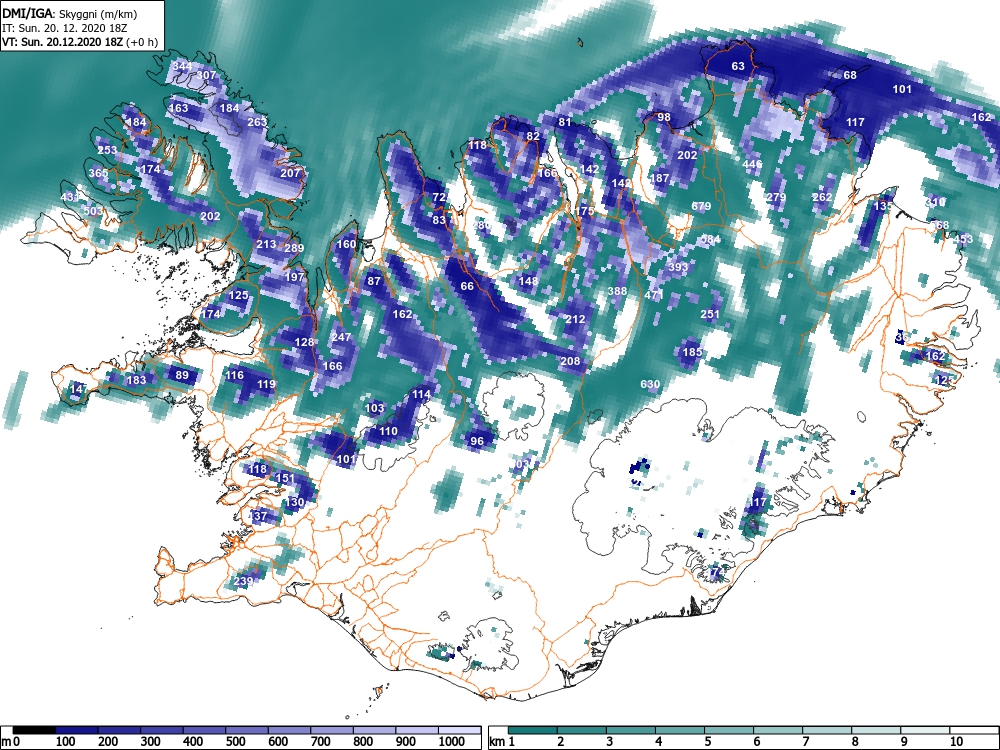Click the '1000' legend label
Screen dimensions: 1000x750
pos(451,741)
